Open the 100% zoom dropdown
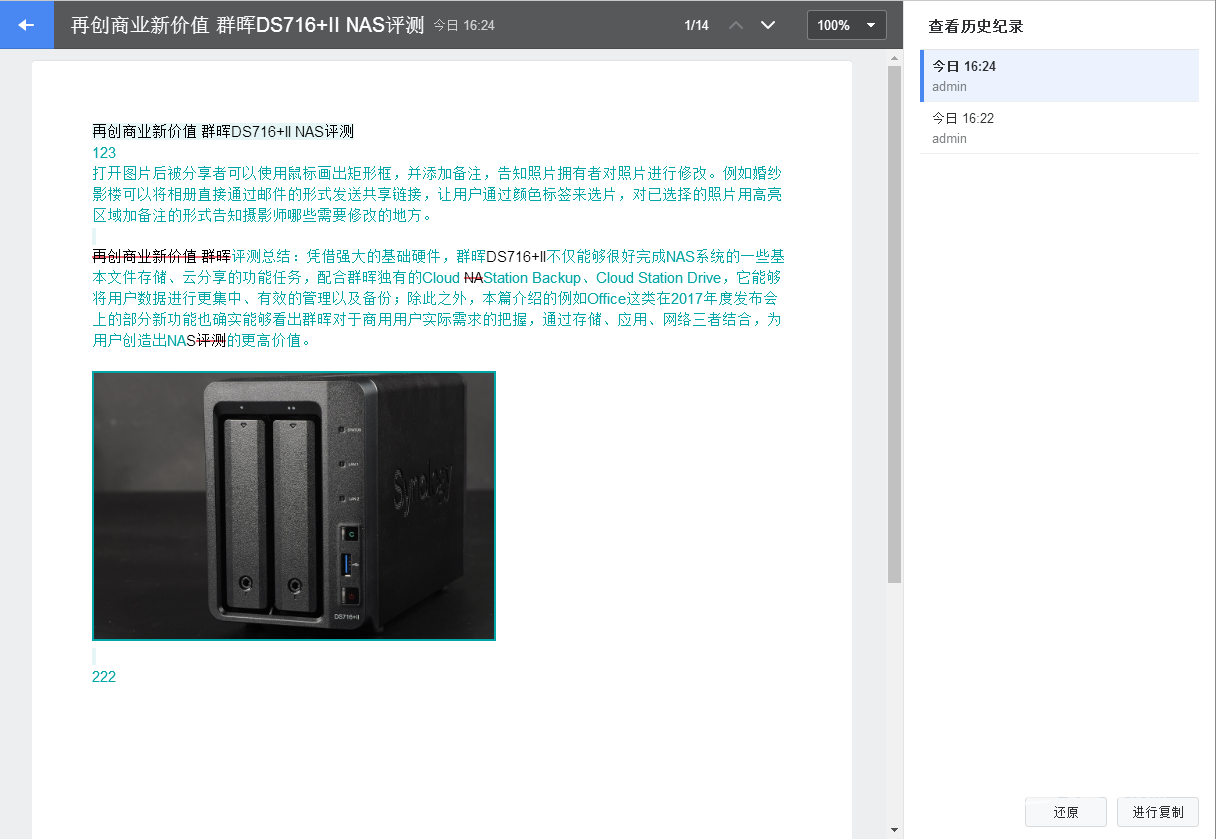The width and height of the screenshot is (1216, 839). pos(847,25)
